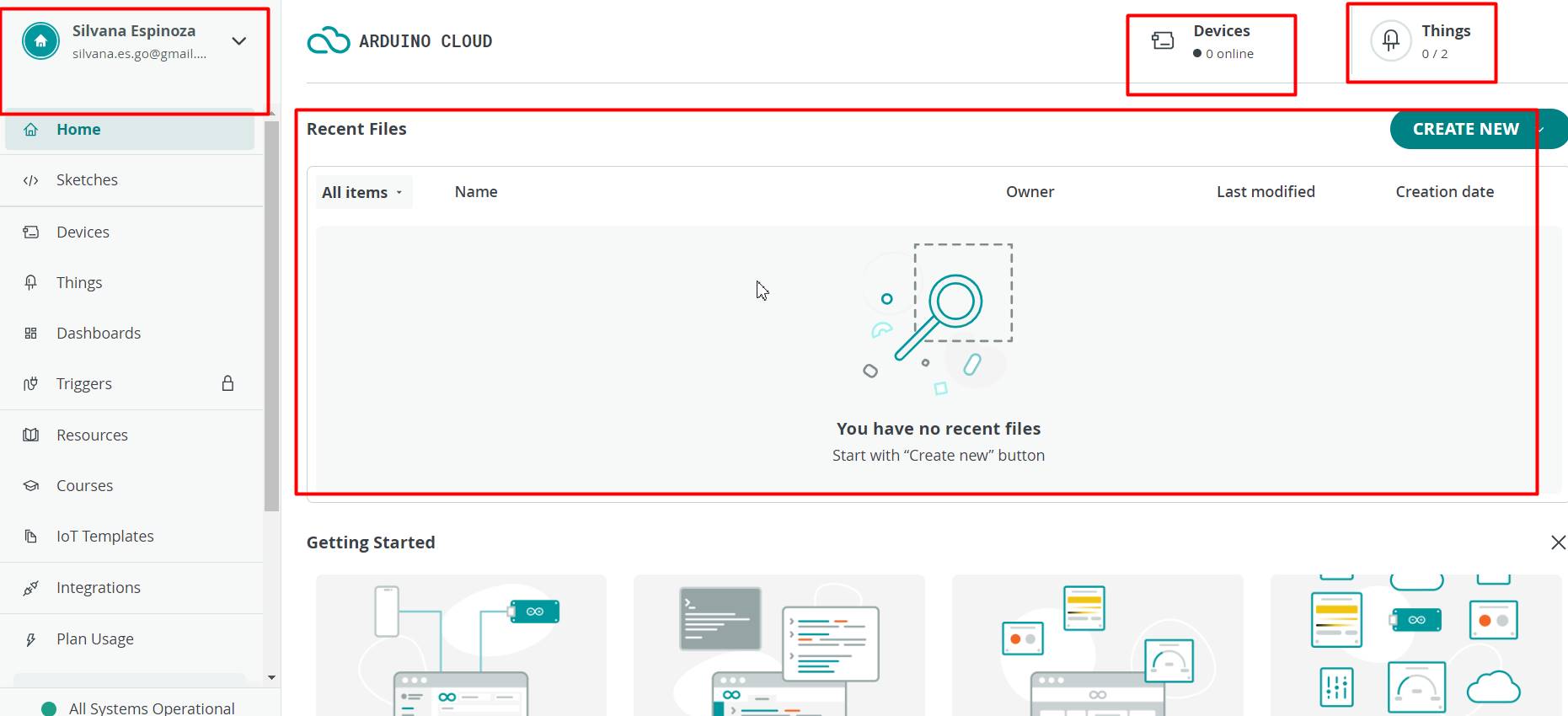The width and height of the screenshot is (1568, 716).
Task: Click the circular Things bulb icon in the header
Action: click(1391, 40)
